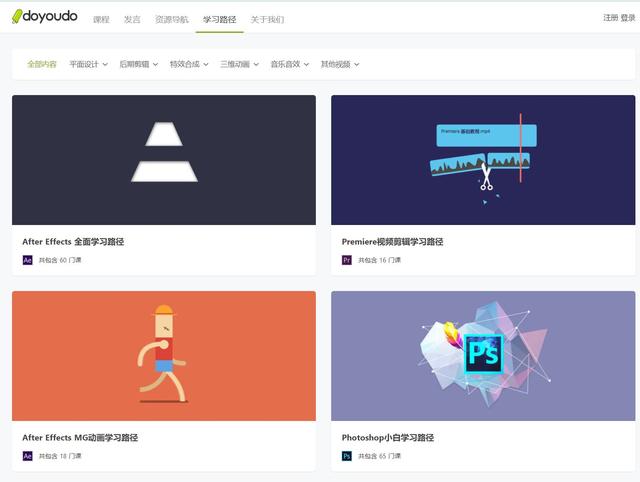
Task: Open the running character MG动画 thumbnail
Action: click(x=164, y=356)
